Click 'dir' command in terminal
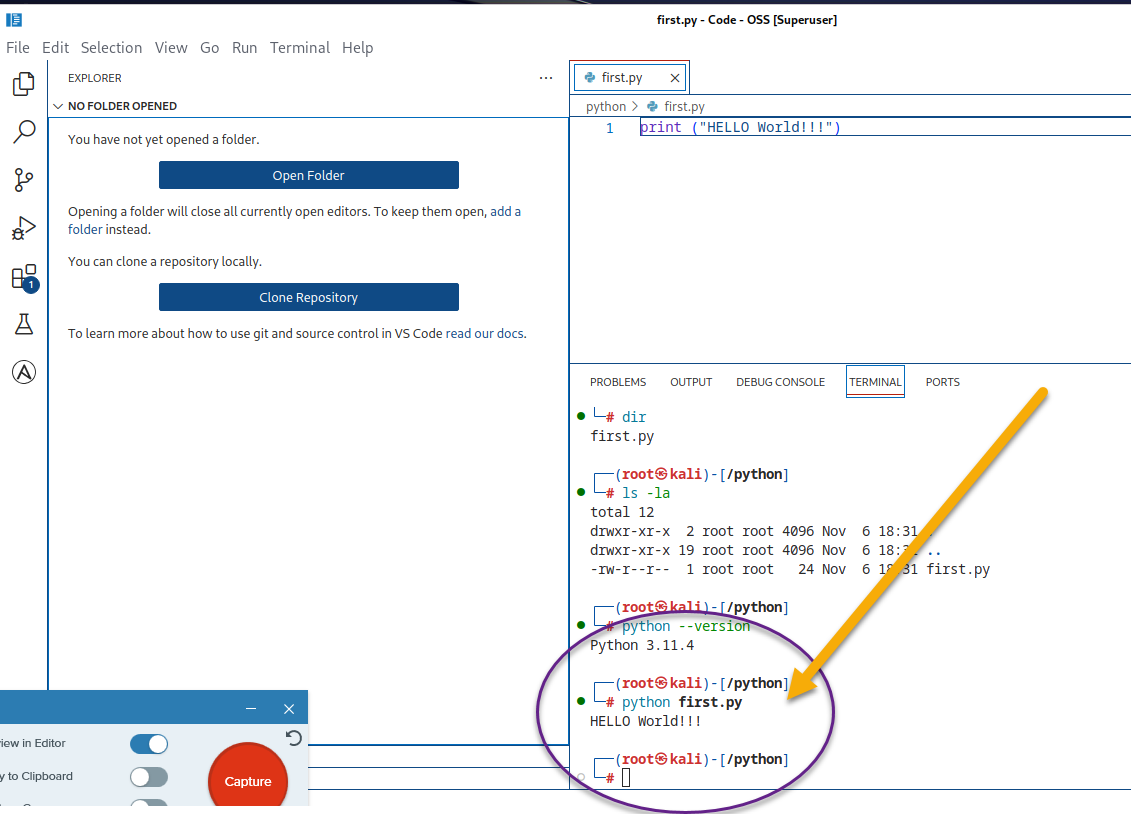Screen dimensions: 1131x814 (634, 417)
